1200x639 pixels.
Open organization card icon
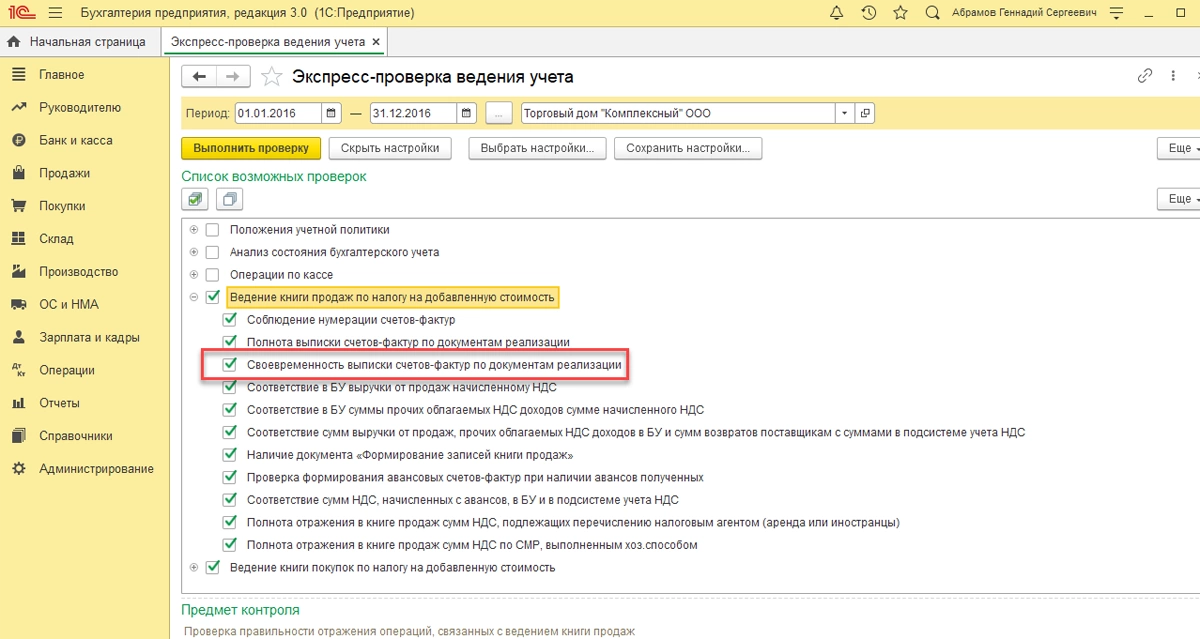pyautogui.click(x=866, y=113)
